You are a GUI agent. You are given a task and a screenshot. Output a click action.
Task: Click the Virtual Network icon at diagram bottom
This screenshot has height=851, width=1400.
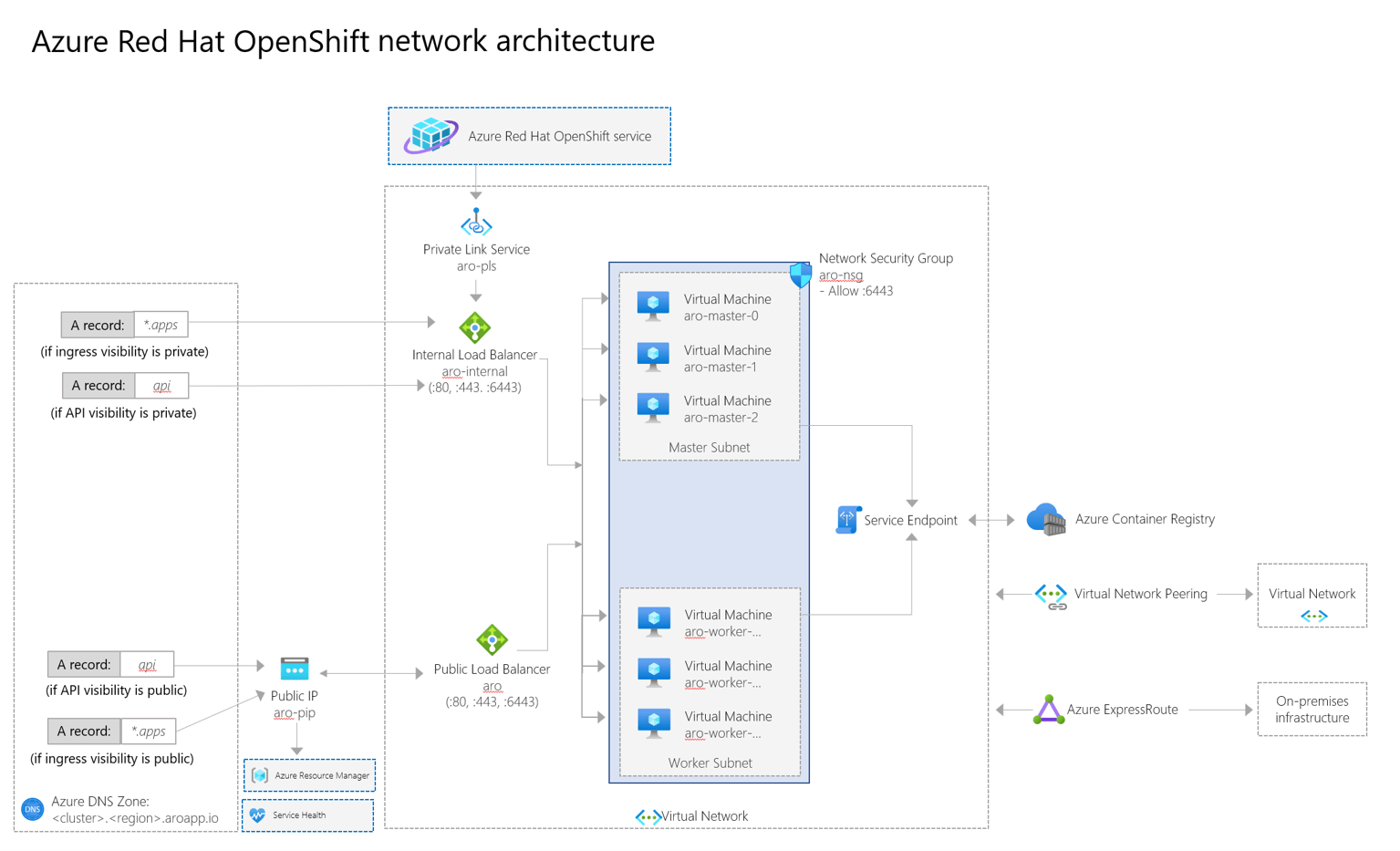click(x=648, y=816)
